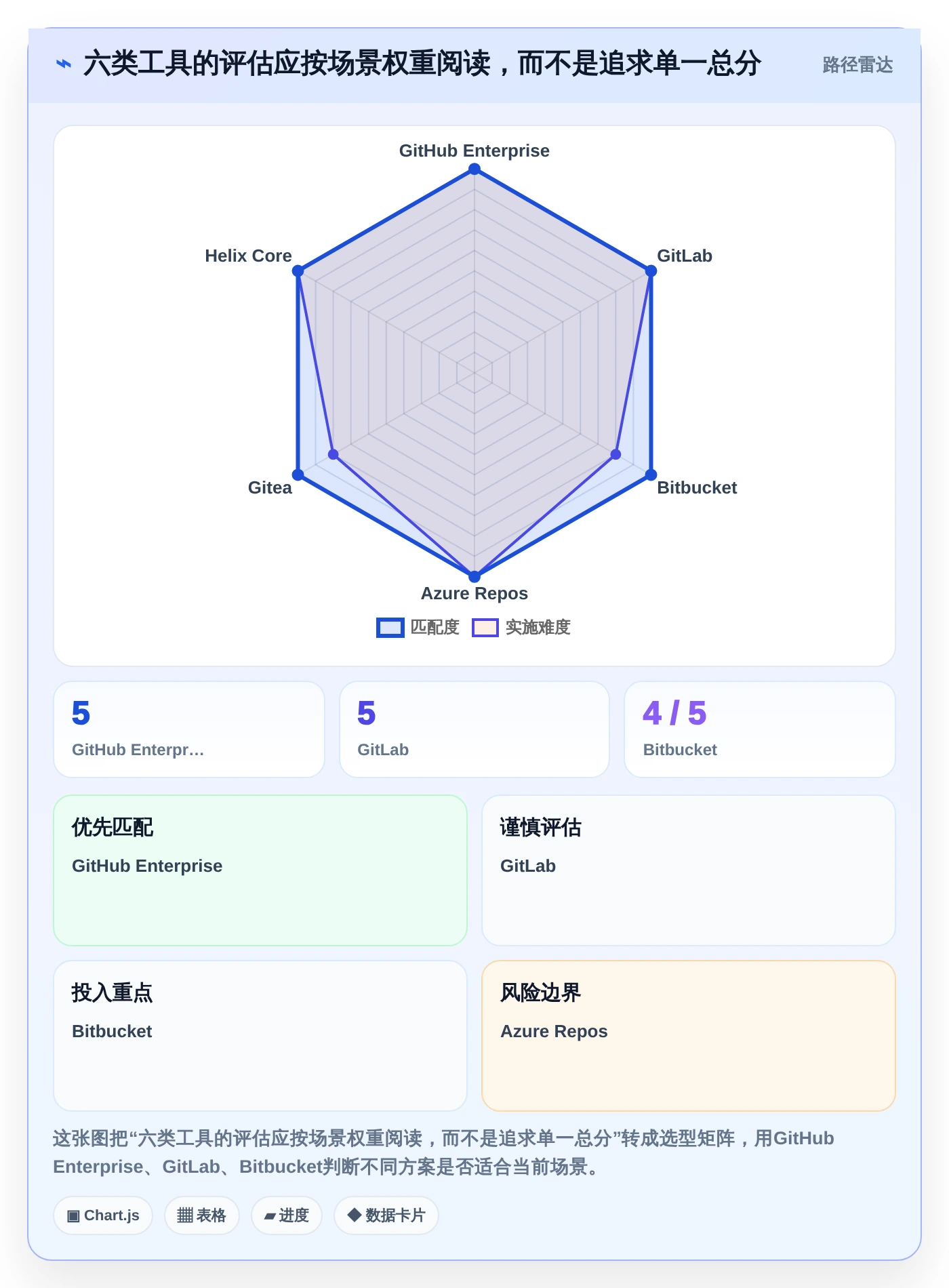Image resolution: width=949 pixels, height=1288 pixels.
Task: Open the GitHub Enterpr… stat card
Action: coord(189,729)
